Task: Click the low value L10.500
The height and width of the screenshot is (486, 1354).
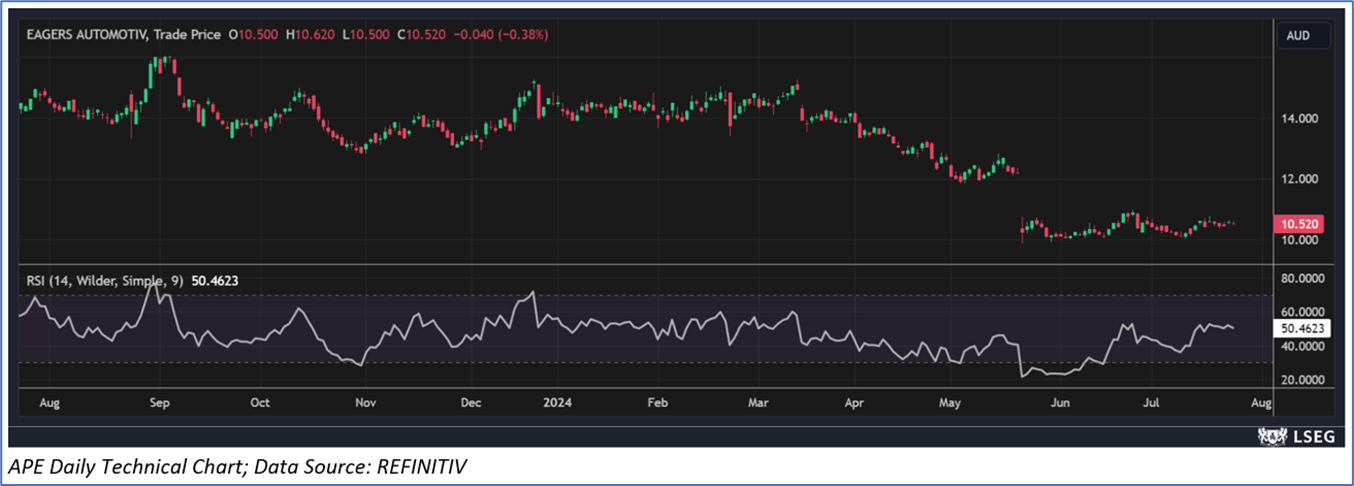Action: [x=366, y=35]
